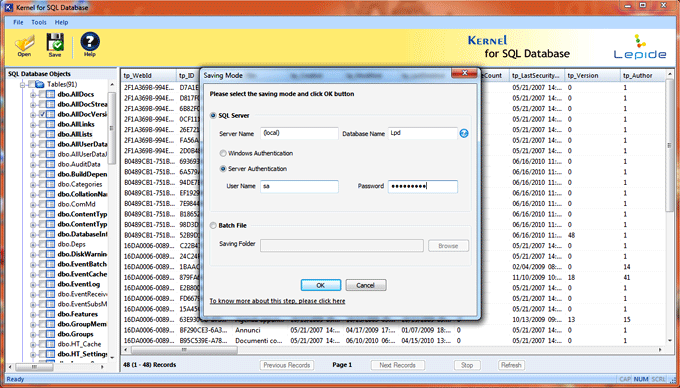Sort by the tp_WebId column header
Screen dimensions: 680x388
(148, 75)
